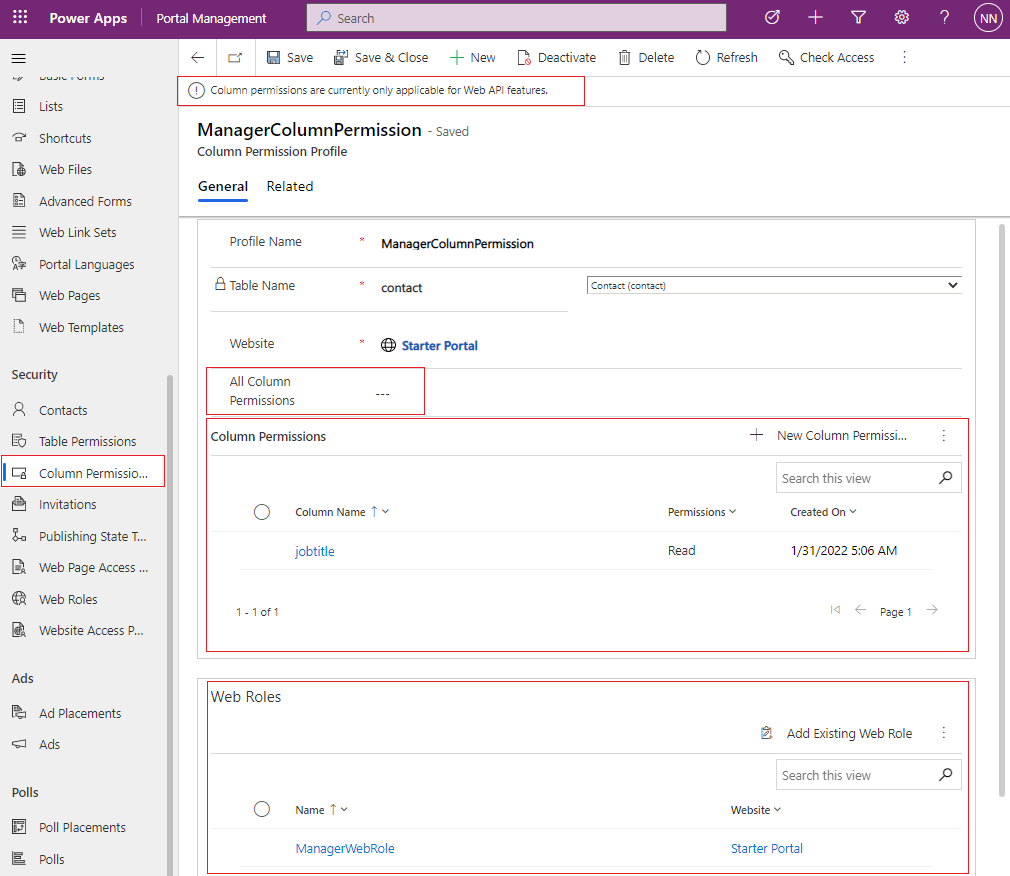Open the Starter Portal website lookup link
The image size is (1010, 876).
pyautogui.click(x=439, y=345)
